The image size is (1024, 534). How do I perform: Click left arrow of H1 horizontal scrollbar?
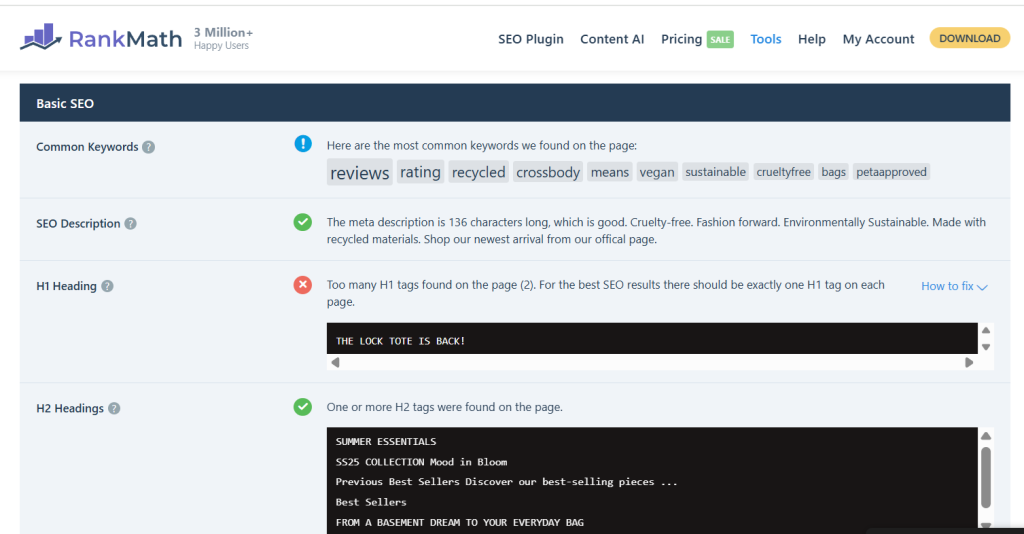click(x=335, y=362)
